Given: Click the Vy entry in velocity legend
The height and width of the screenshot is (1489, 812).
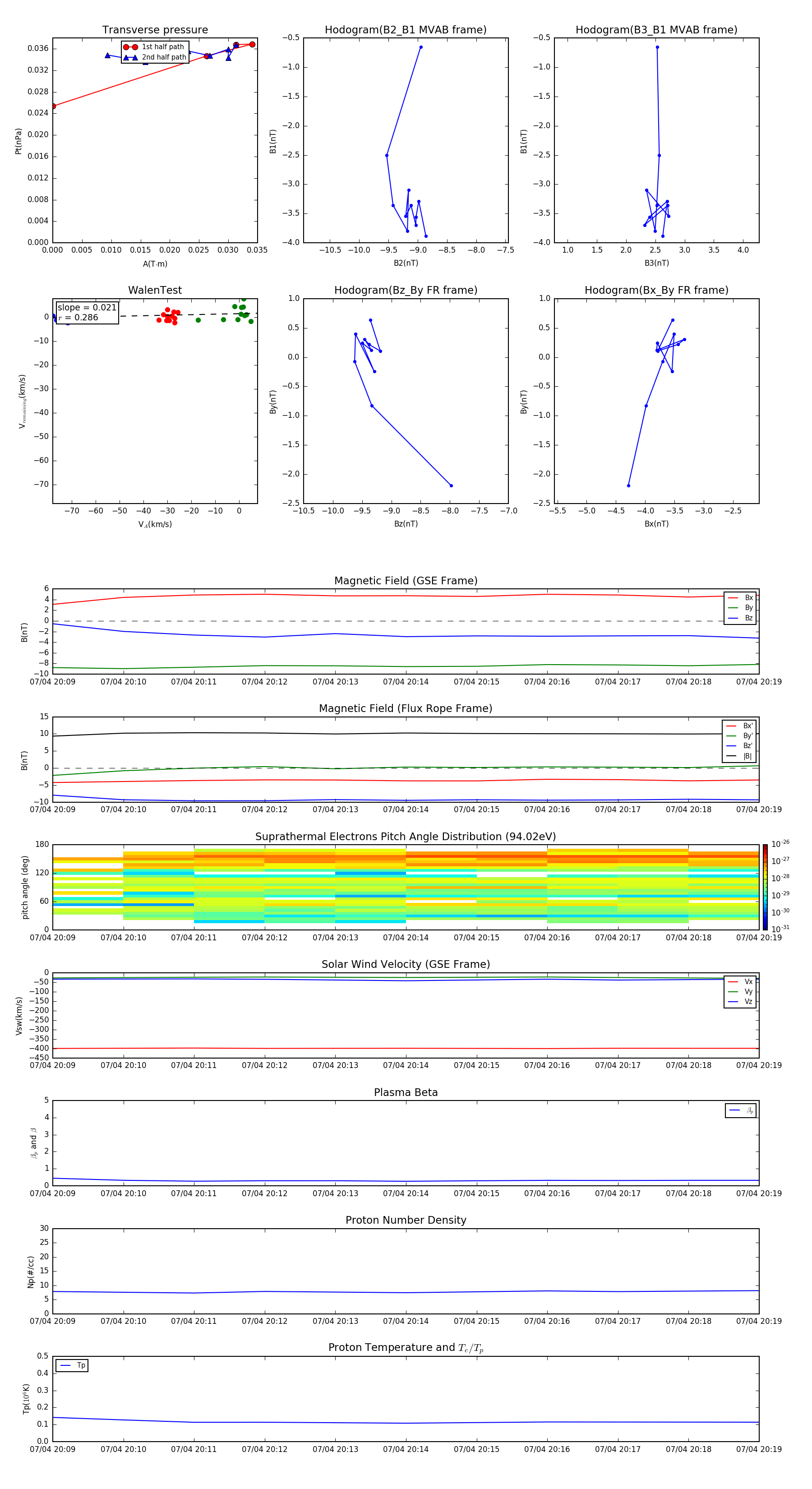Looking at the screenshot, I should [740, 992].
